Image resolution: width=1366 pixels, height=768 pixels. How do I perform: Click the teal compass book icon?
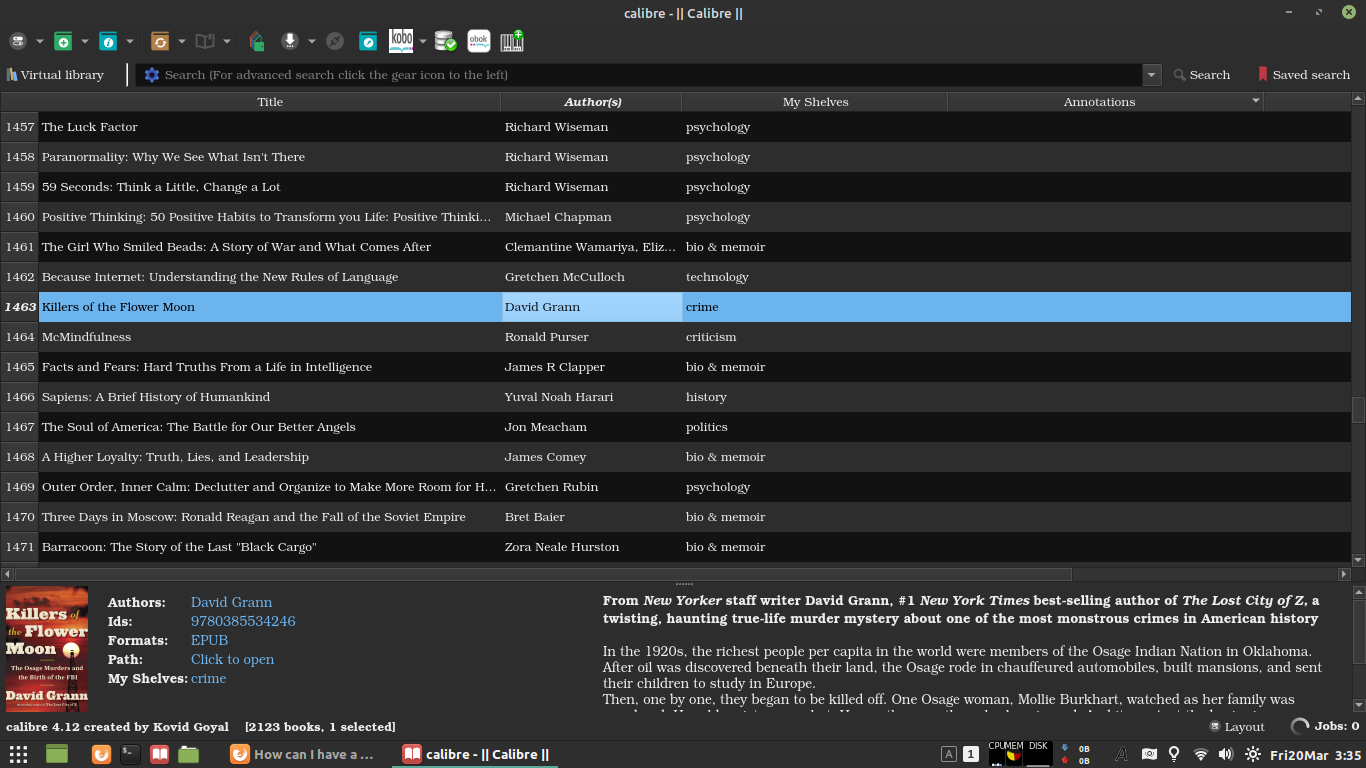[368, 41]
